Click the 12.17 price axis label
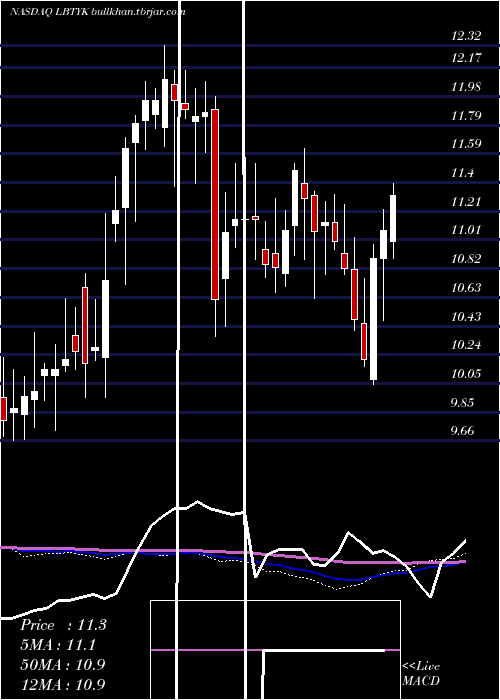Image resolution: width=500 pixels, height=700 pixels. click(x=466, y=58)
